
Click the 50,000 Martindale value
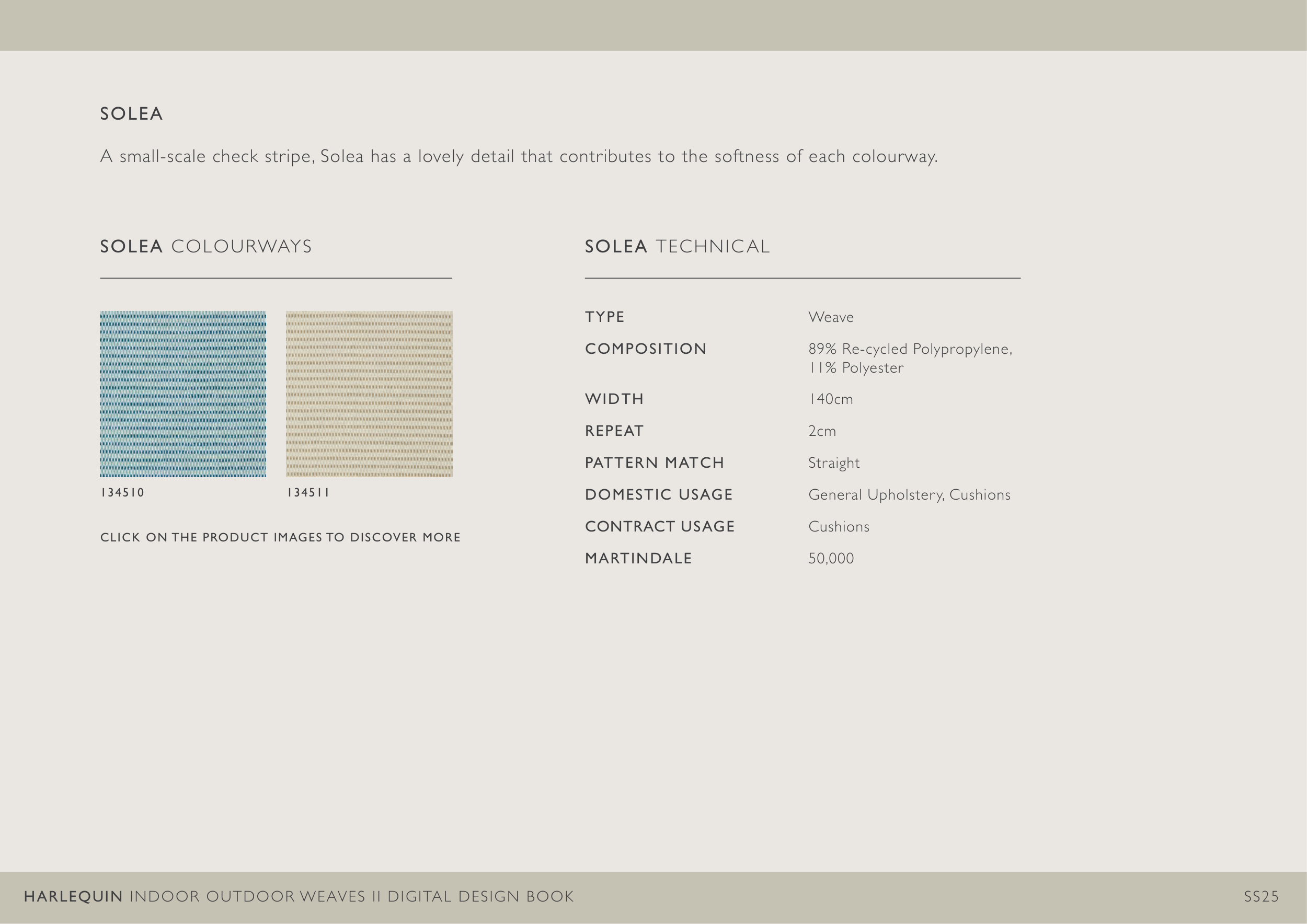click(831, 559)
